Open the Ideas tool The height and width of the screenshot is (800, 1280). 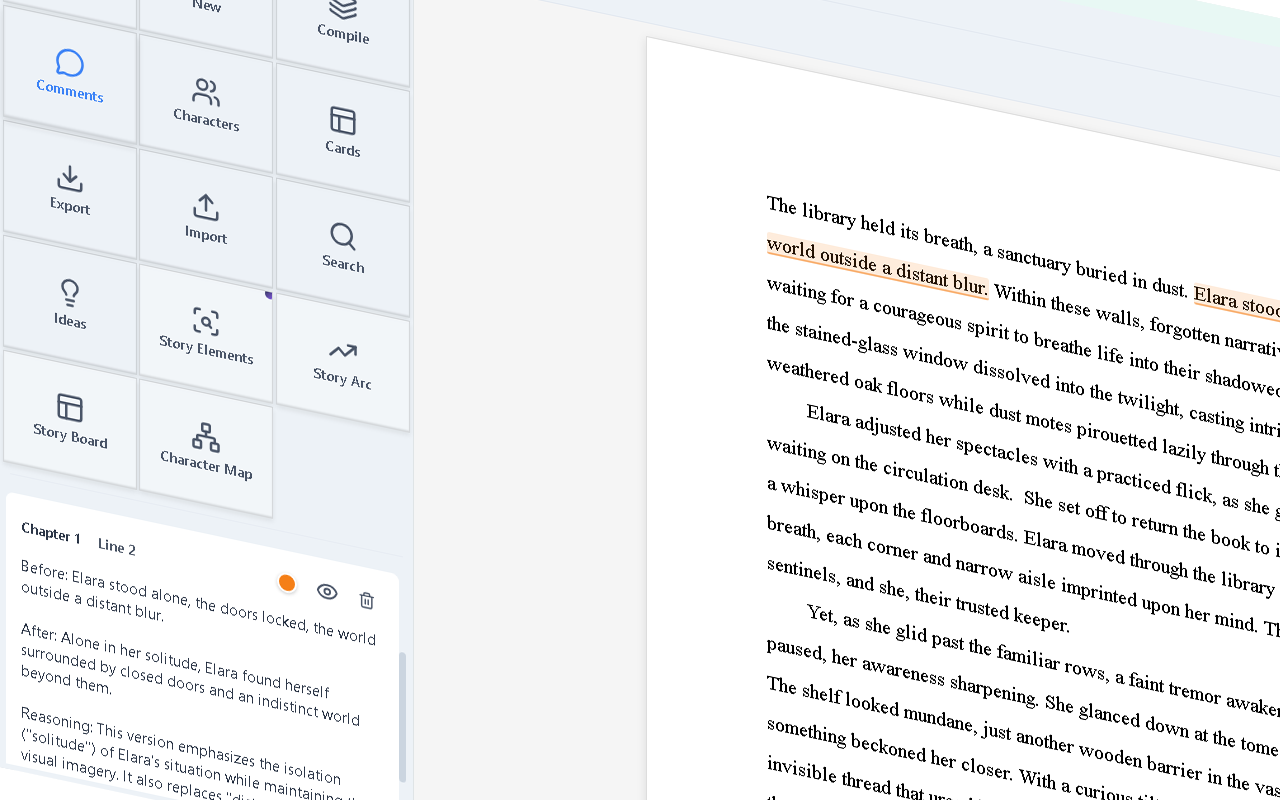[x=70, y=304]
